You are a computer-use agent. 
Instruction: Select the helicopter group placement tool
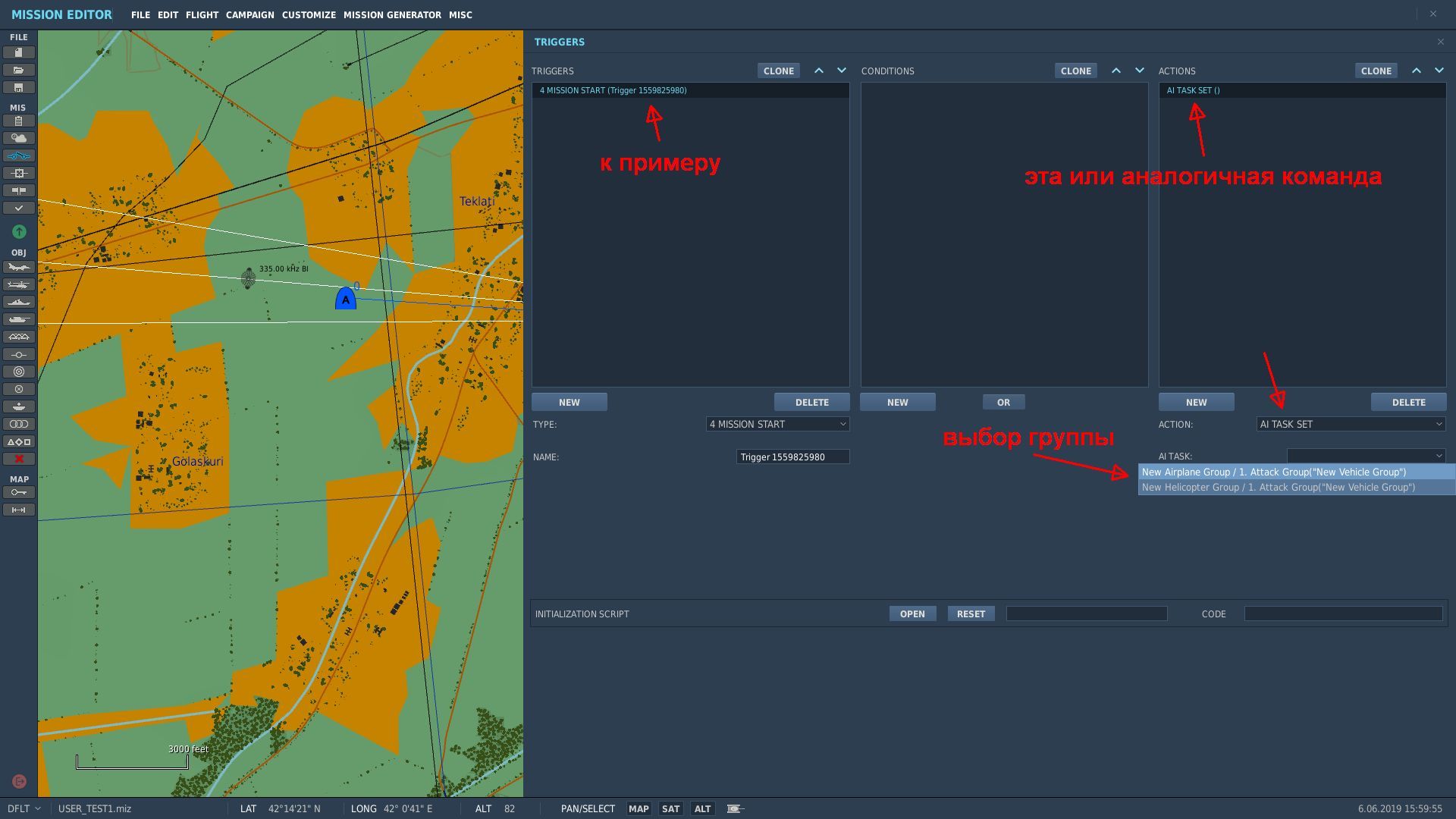pyautogui.click(x=19, y=284)
